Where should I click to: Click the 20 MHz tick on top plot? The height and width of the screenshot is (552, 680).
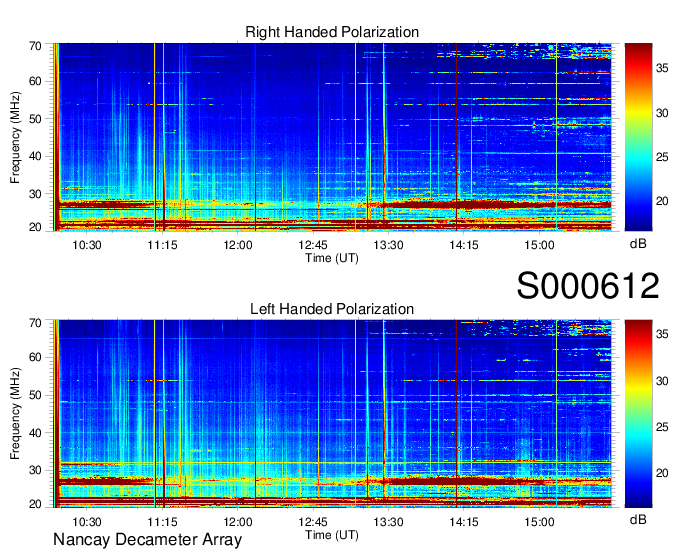pyautogui.click(x=35, y=227)
